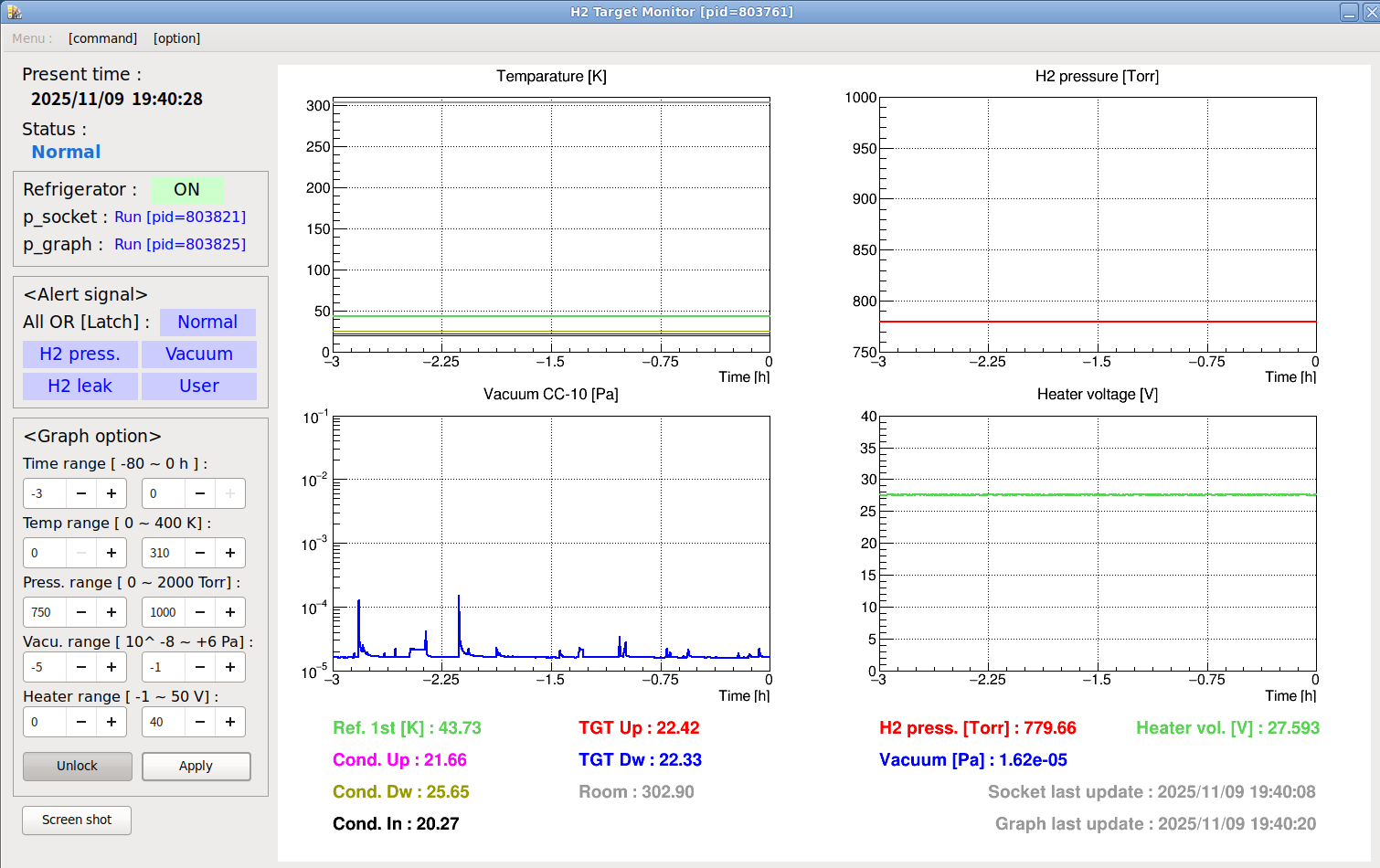1380x868 pixels.
Task: Increase the time range start value
Action: tap(111, 493)
